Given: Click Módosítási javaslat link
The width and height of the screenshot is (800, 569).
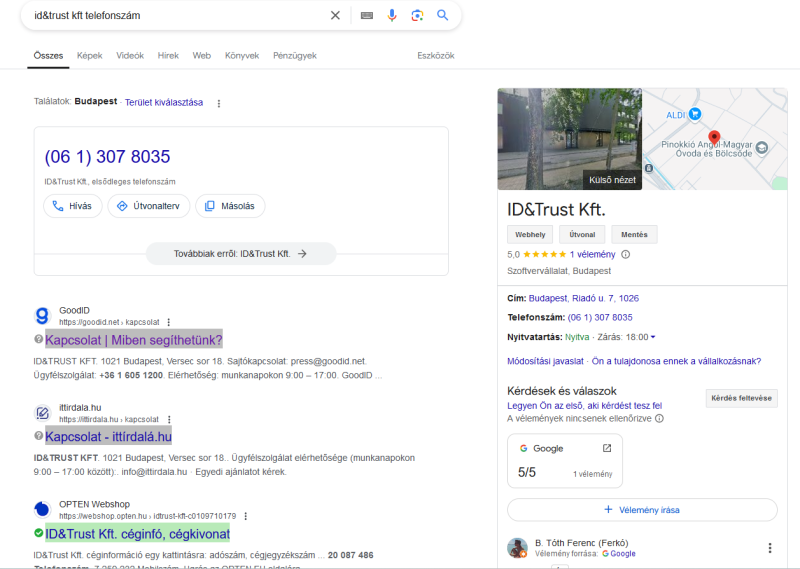Looking at the screenshot, I should click(x=545, y=361).
